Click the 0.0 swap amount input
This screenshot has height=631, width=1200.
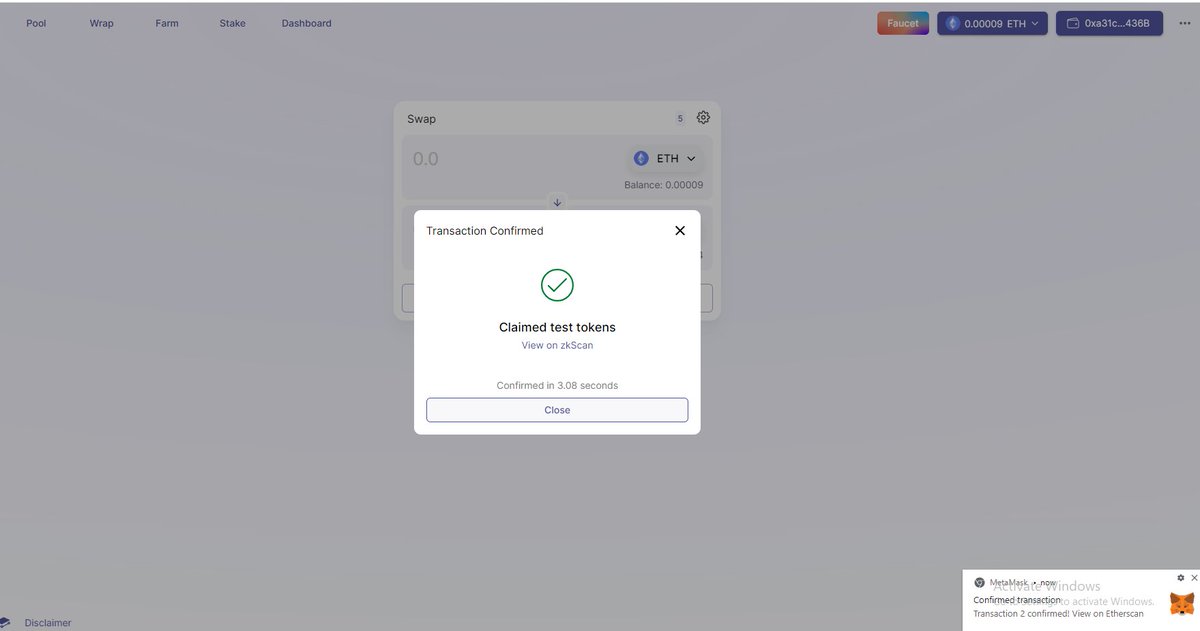tap(425, 159)
